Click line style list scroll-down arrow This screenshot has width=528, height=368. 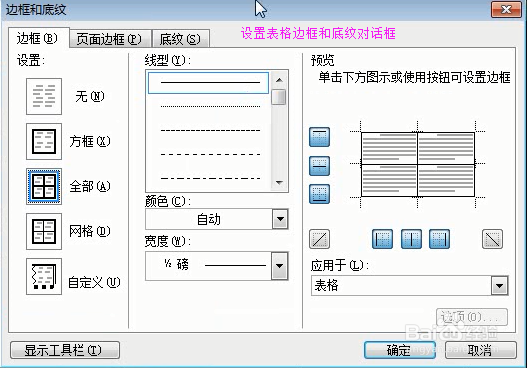pos(279,182)
